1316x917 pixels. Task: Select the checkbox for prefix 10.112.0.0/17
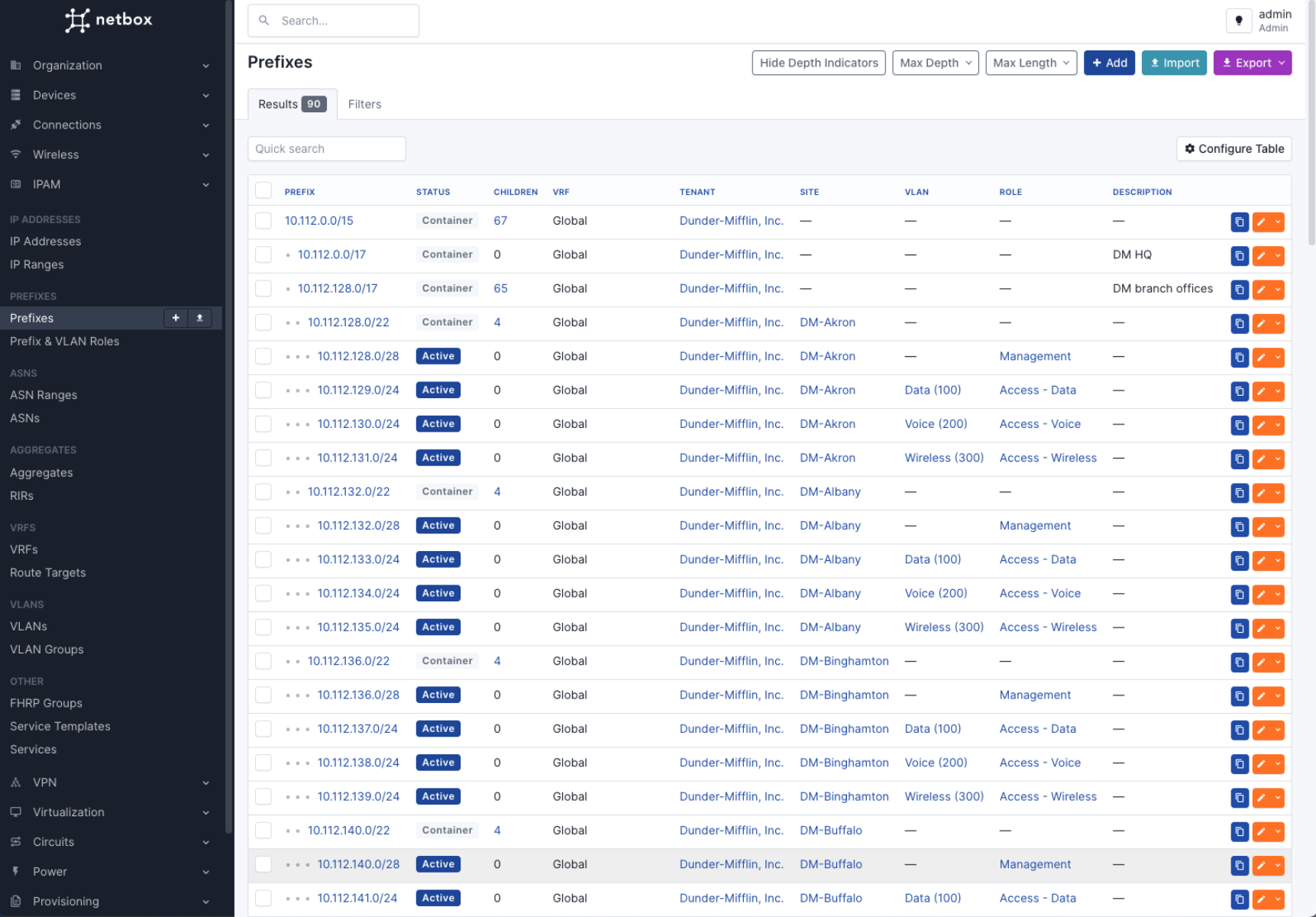pos(264,254)
